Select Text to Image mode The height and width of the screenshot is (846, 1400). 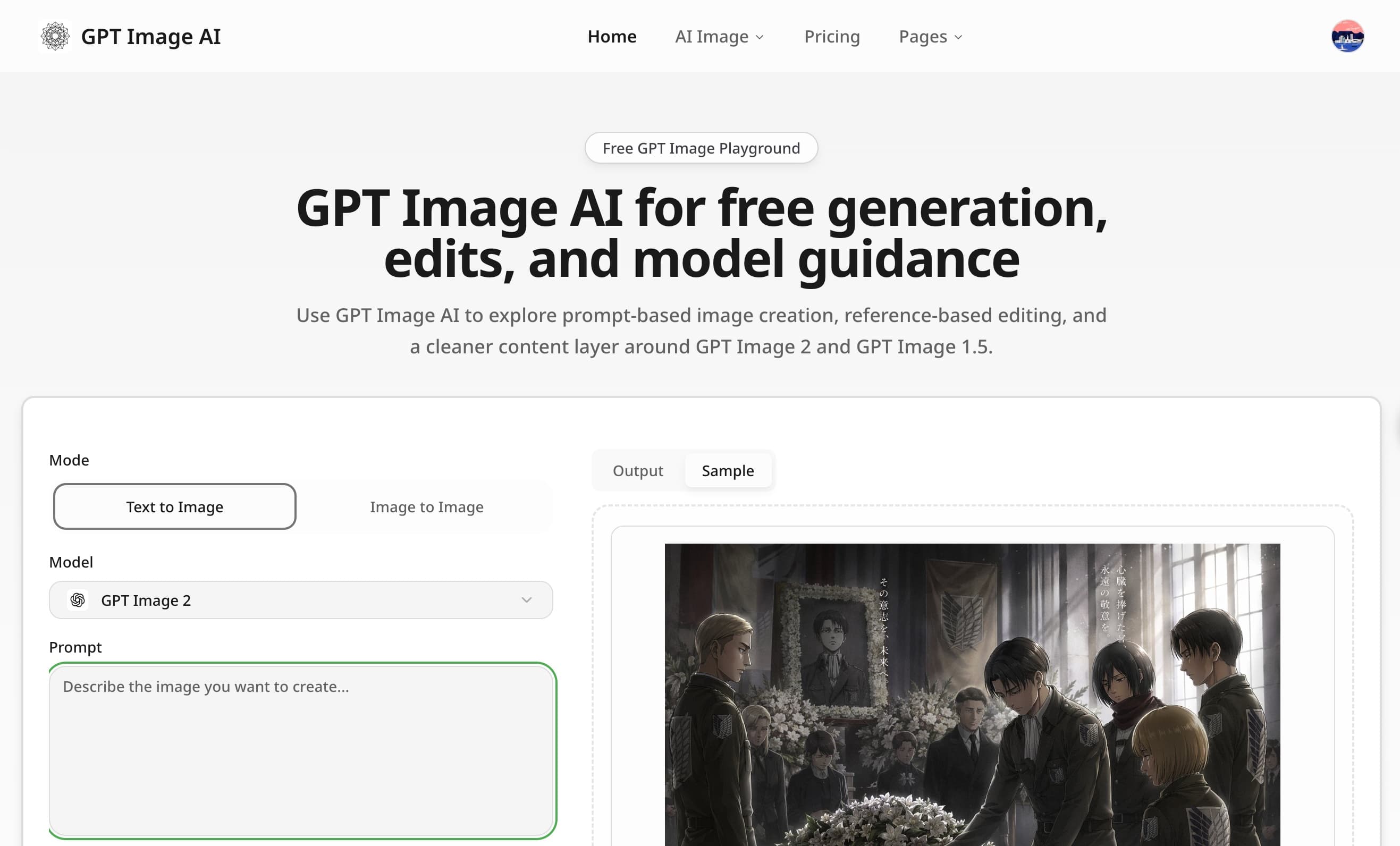point(174,506)
